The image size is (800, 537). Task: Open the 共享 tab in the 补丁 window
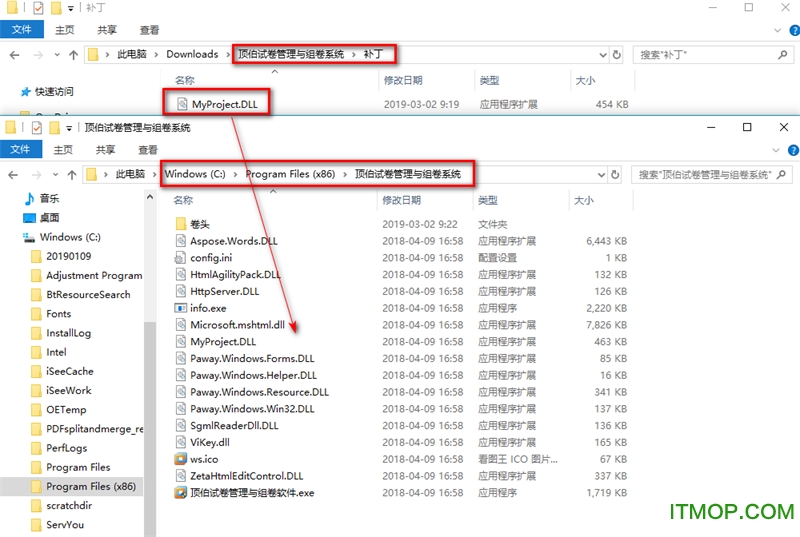click(x=106, y=31)
